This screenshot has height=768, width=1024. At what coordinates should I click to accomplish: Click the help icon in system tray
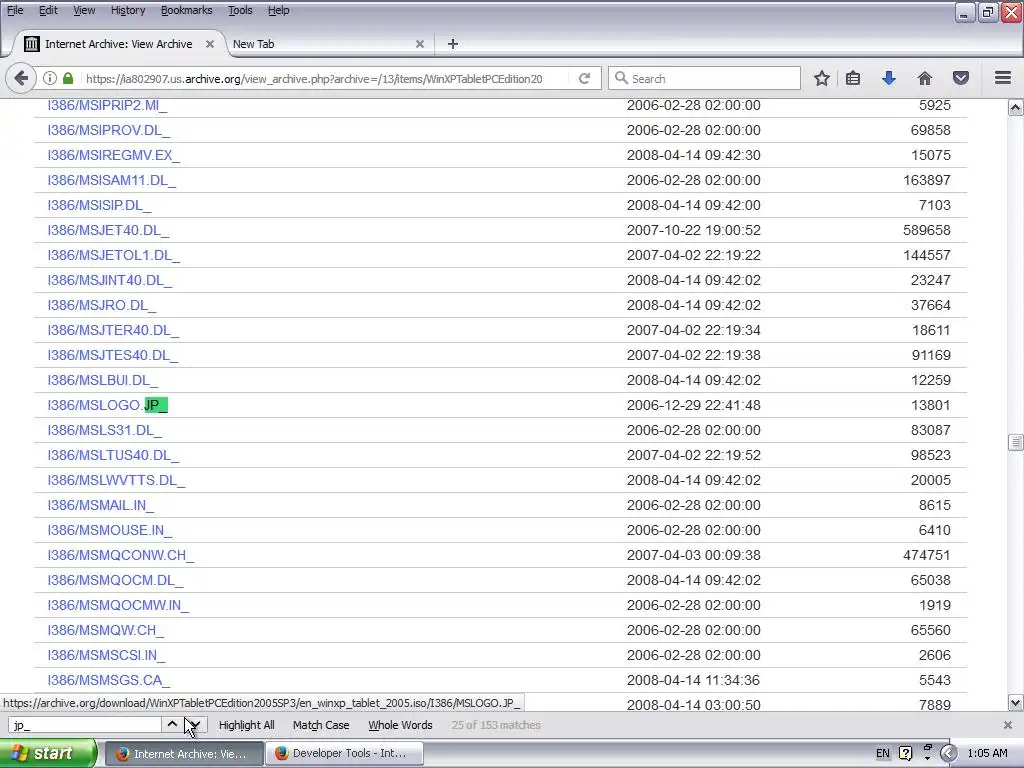[x=905, y=753]
